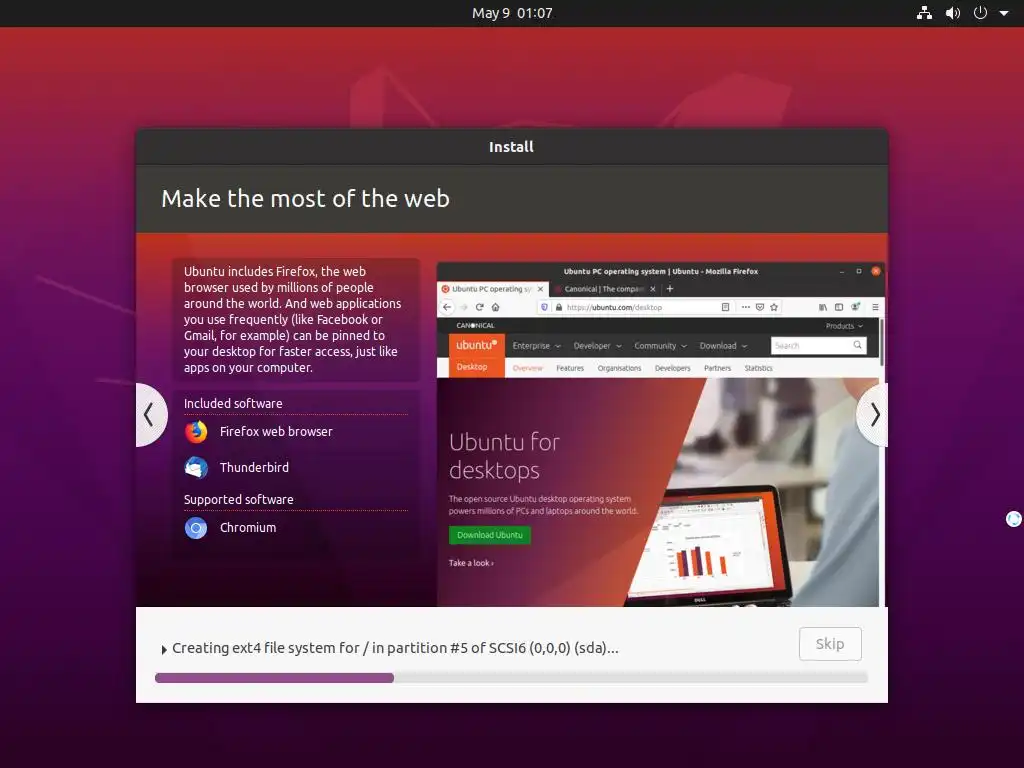
Task: Click the Install window title bar
Action: pos(511,147)
